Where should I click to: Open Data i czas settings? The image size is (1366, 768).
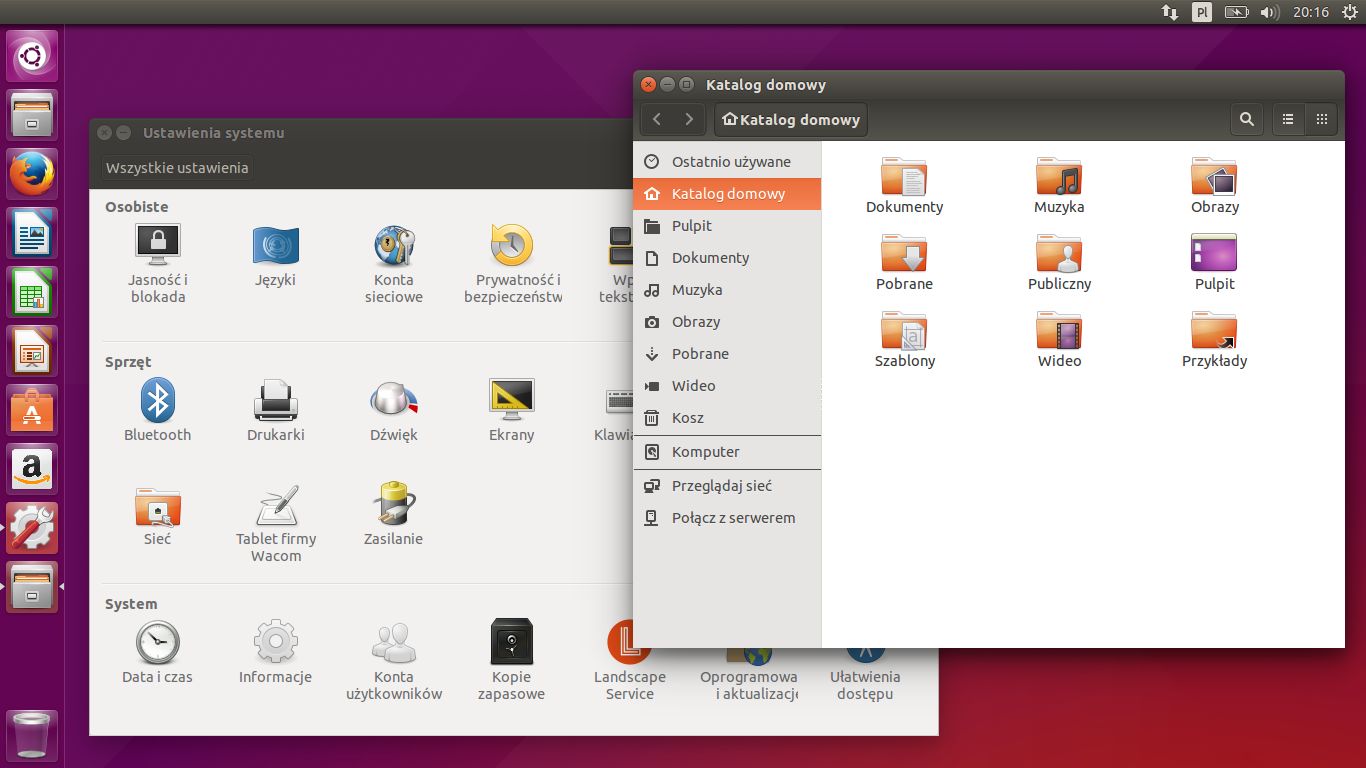(157, 652)
